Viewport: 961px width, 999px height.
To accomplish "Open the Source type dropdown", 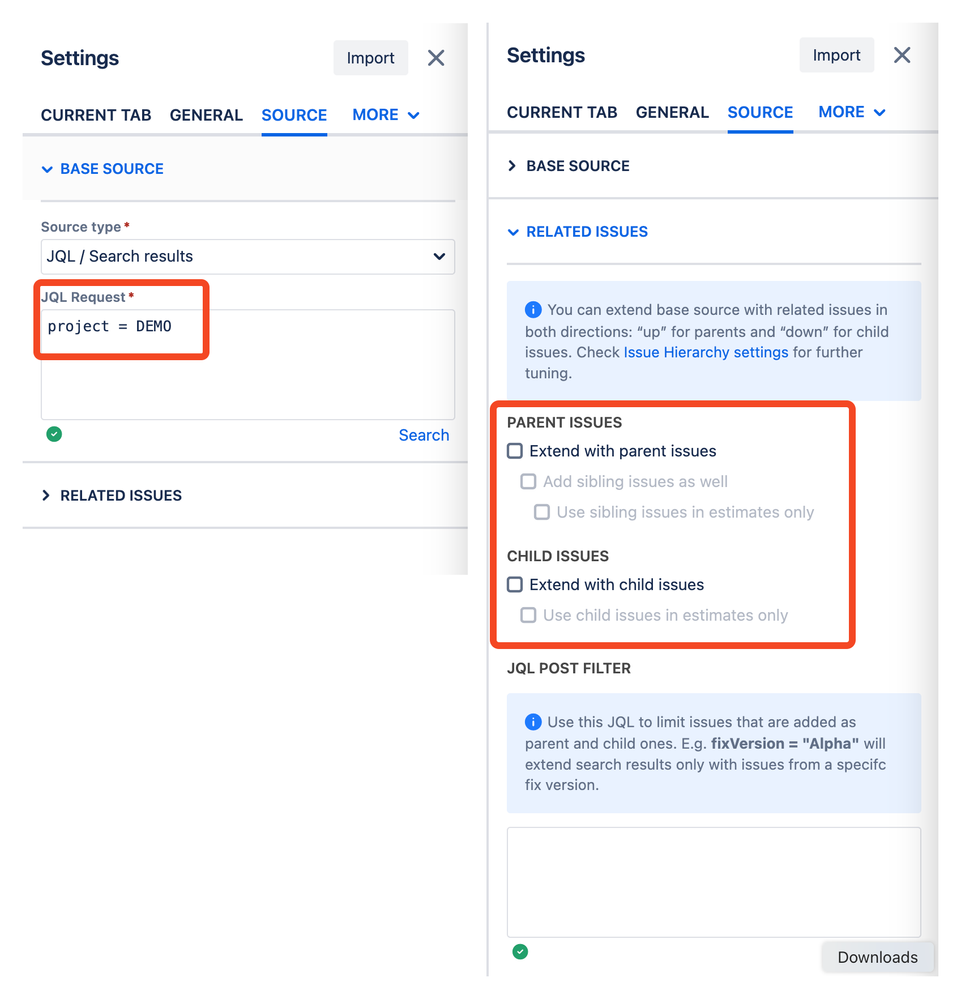I will coord(248,257).
